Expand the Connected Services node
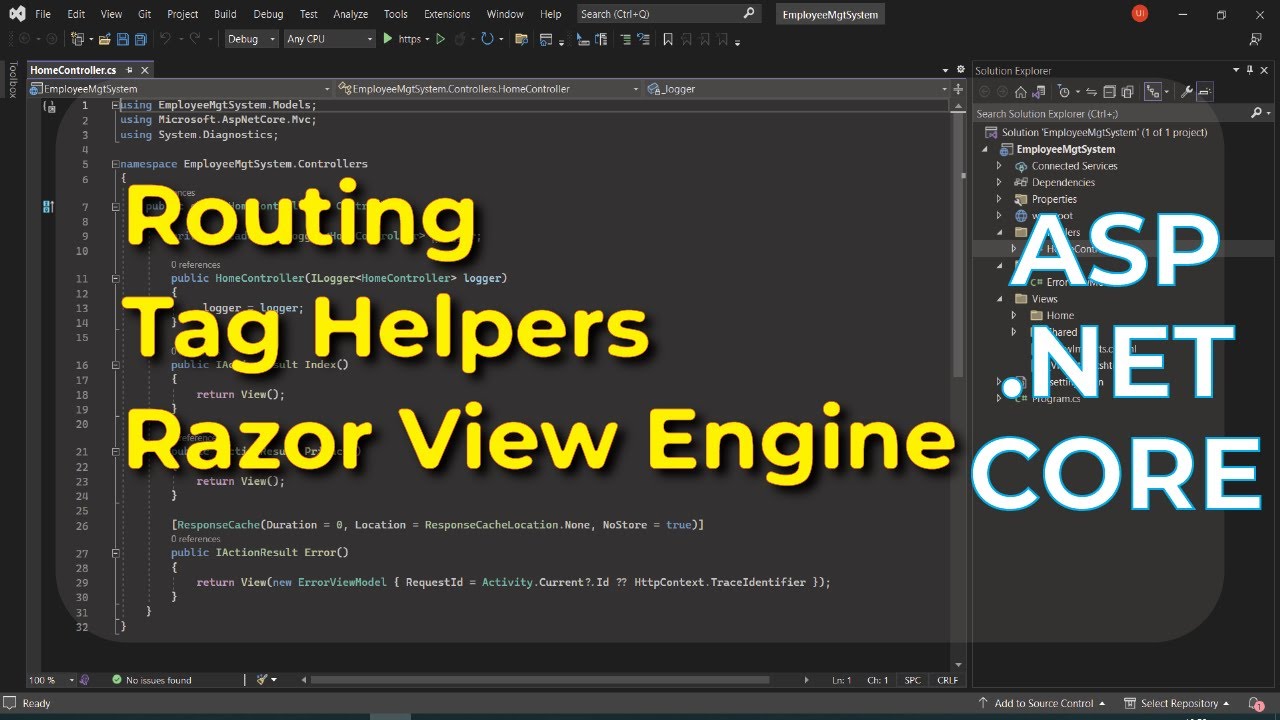Screen dimensions: 1280x720 coord(998,166)
